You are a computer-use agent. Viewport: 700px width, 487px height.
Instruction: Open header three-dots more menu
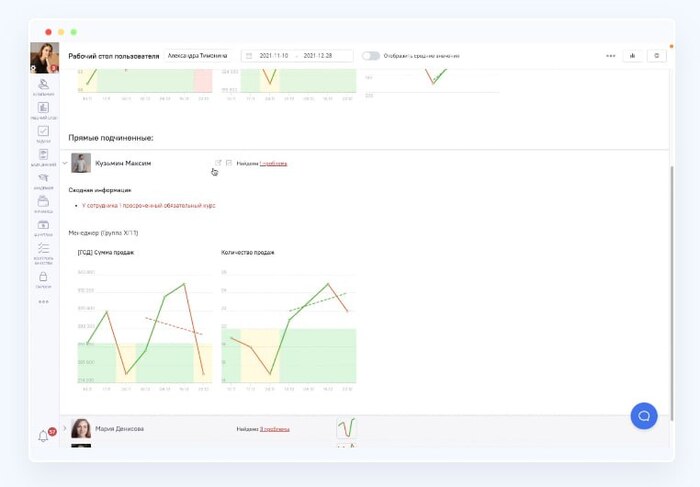click(611, 56)
